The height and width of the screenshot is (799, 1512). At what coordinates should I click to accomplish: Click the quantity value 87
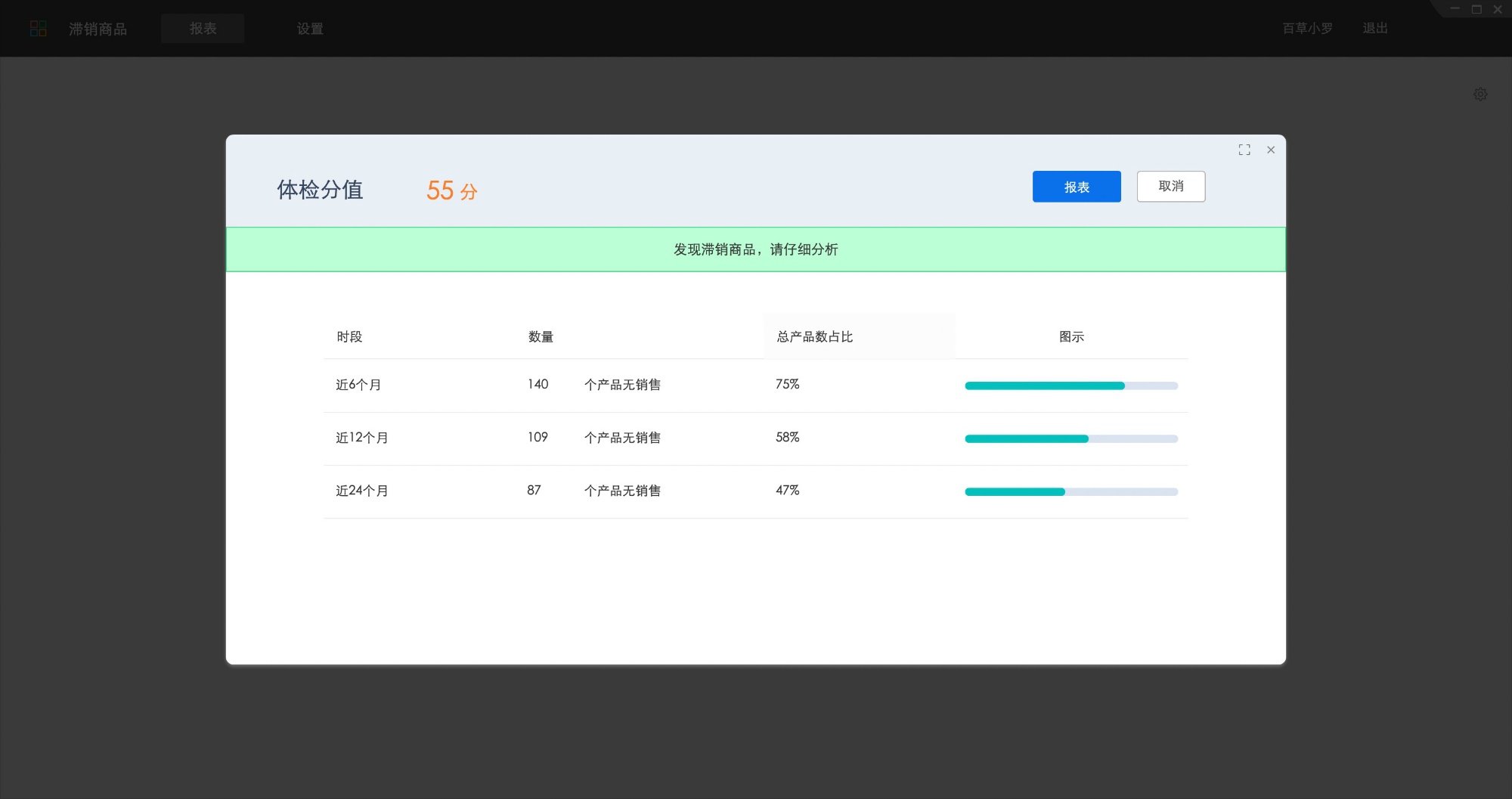coord(534,490)
